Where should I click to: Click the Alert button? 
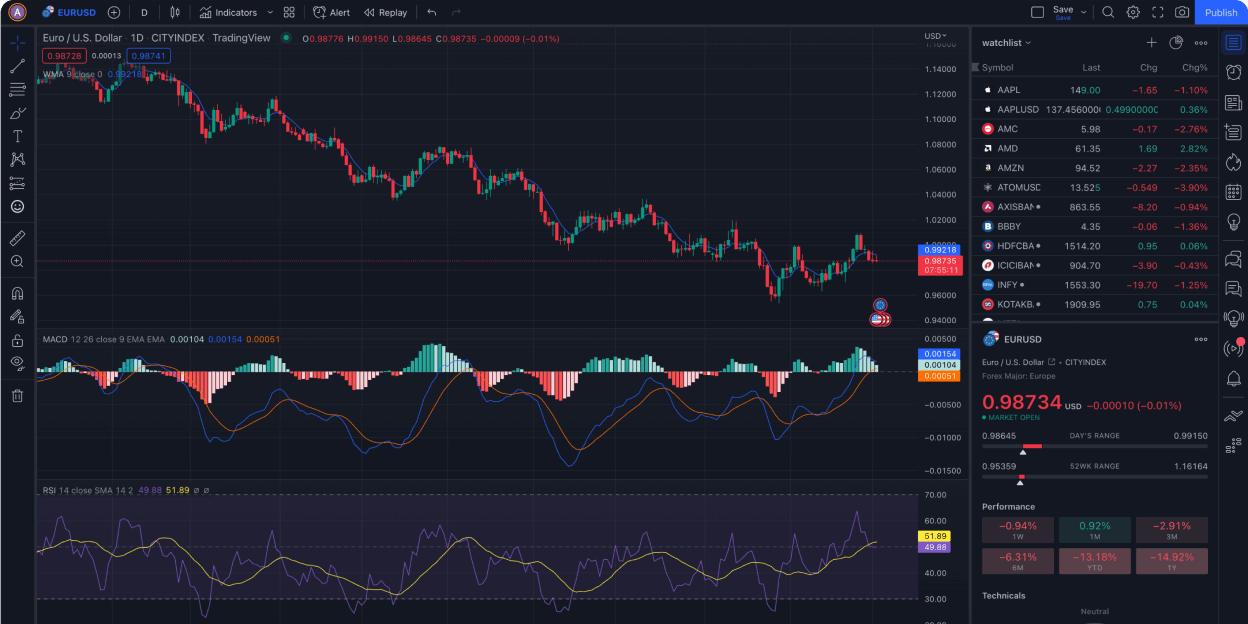click(x=332, y=12)
